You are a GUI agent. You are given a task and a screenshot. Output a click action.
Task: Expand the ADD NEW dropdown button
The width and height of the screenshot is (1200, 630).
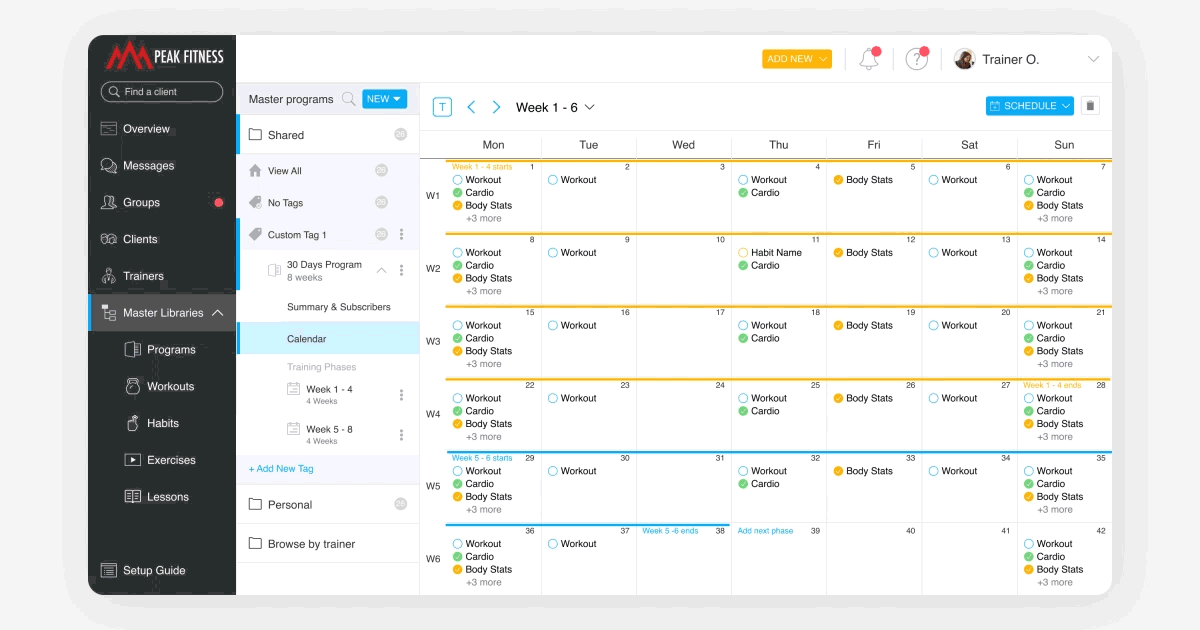(x=796, y=59)
